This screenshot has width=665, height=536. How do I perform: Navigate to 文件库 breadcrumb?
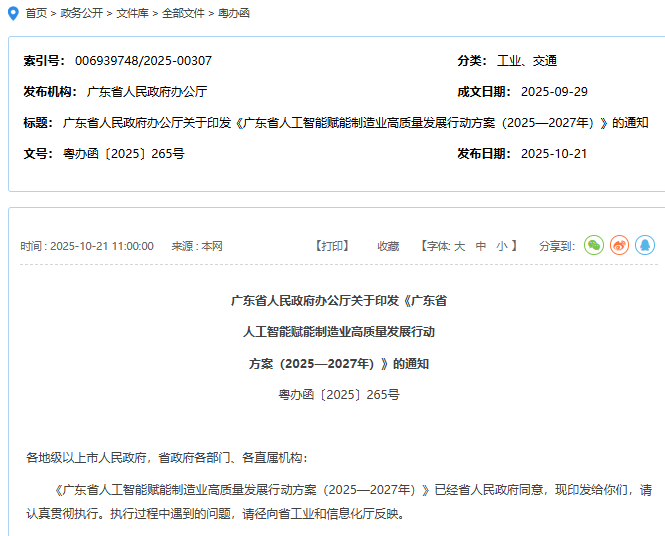pyautogui.click(x=132, y=13)
